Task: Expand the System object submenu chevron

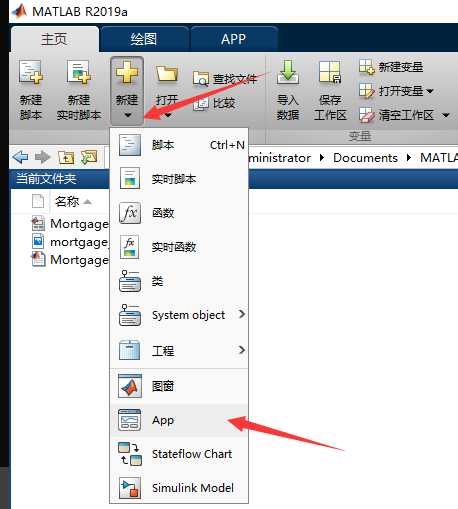Action: click(x=242, y=314)
